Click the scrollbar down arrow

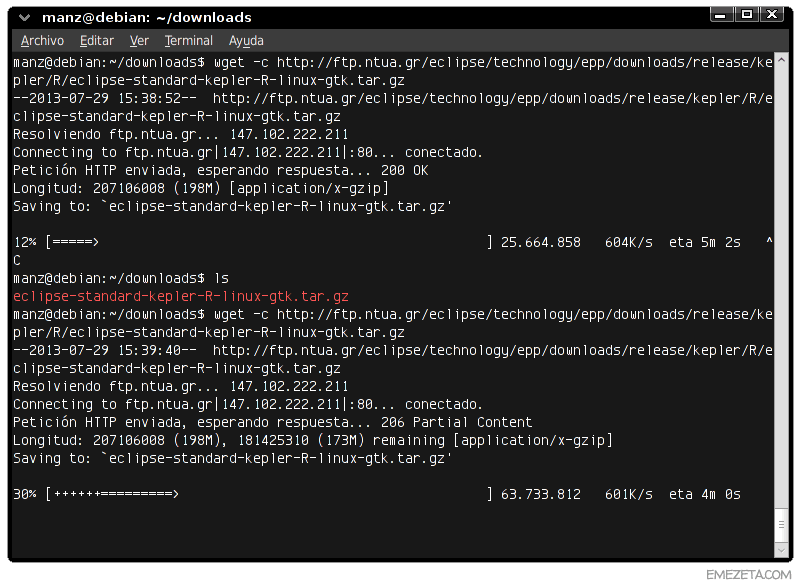click(x=781, y=551)
